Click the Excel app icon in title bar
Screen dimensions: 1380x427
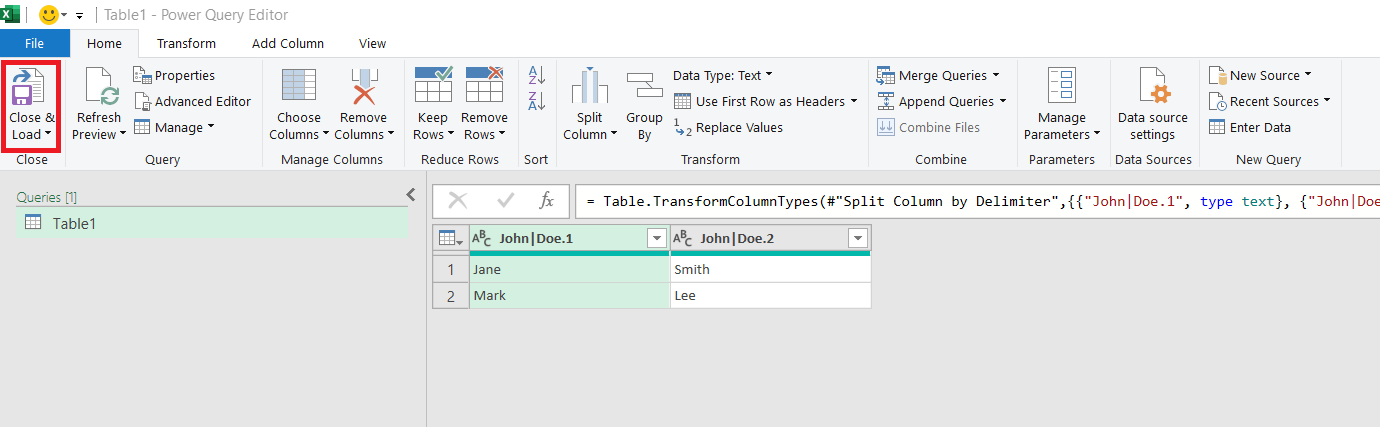tap(12, 15)
